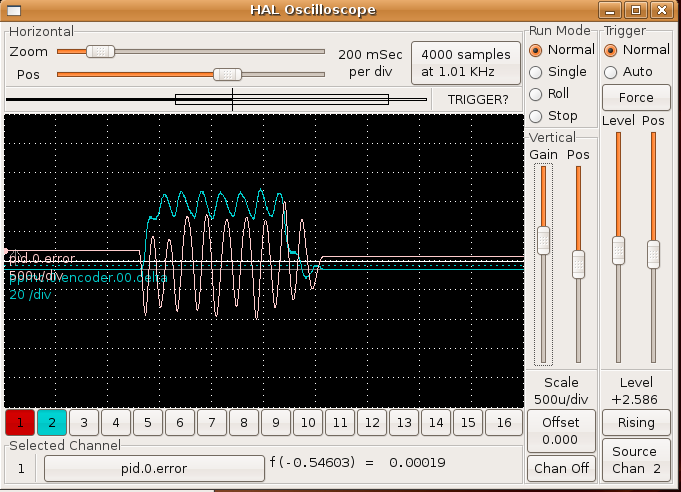The width and height of the screenshot is (681, 492).
Task: Click the record position indicator bar
Action: tap(216, 99)
